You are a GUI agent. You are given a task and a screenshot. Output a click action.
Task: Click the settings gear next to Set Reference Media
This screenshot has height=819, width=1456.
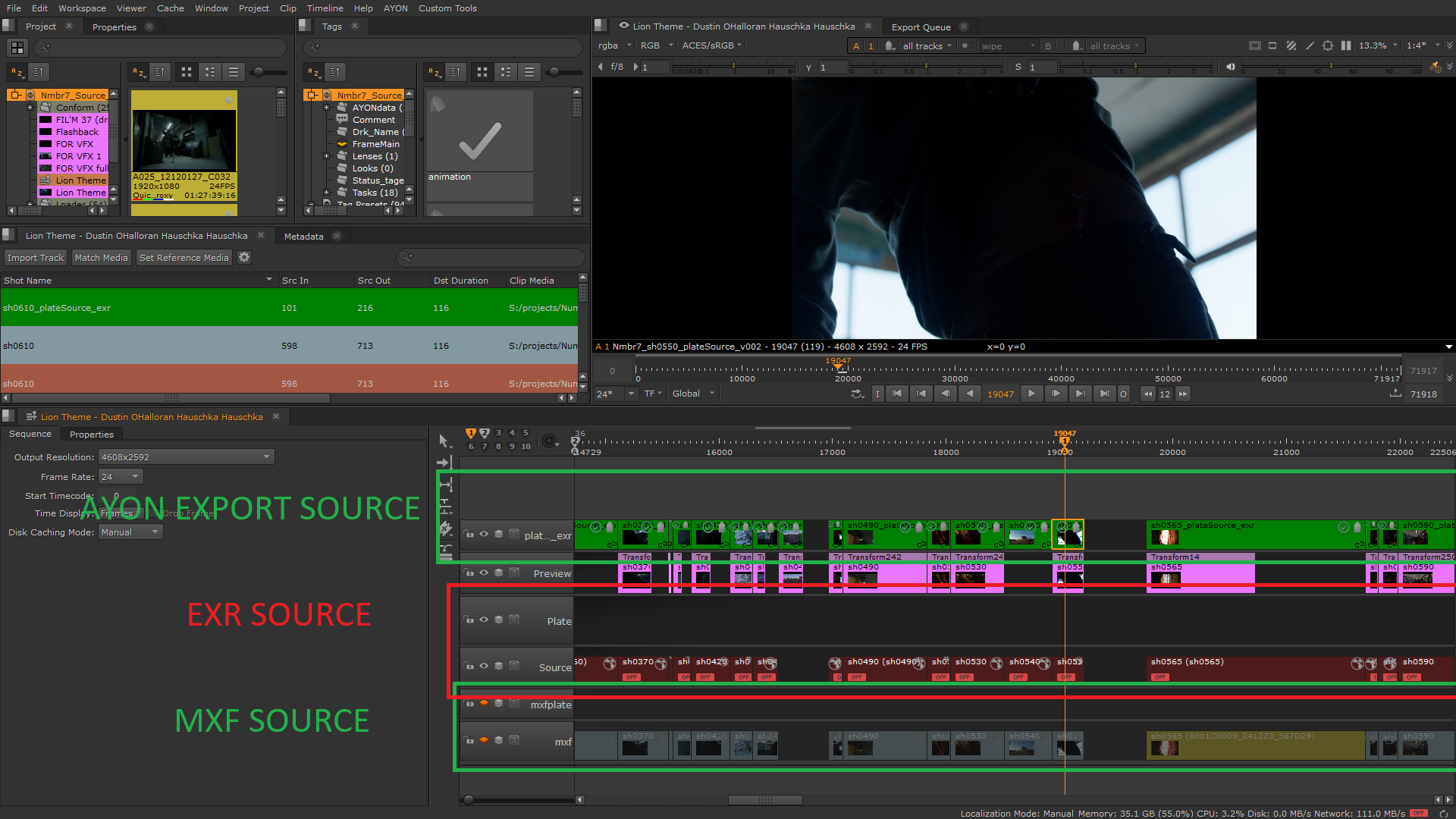(x=244, y=258)
